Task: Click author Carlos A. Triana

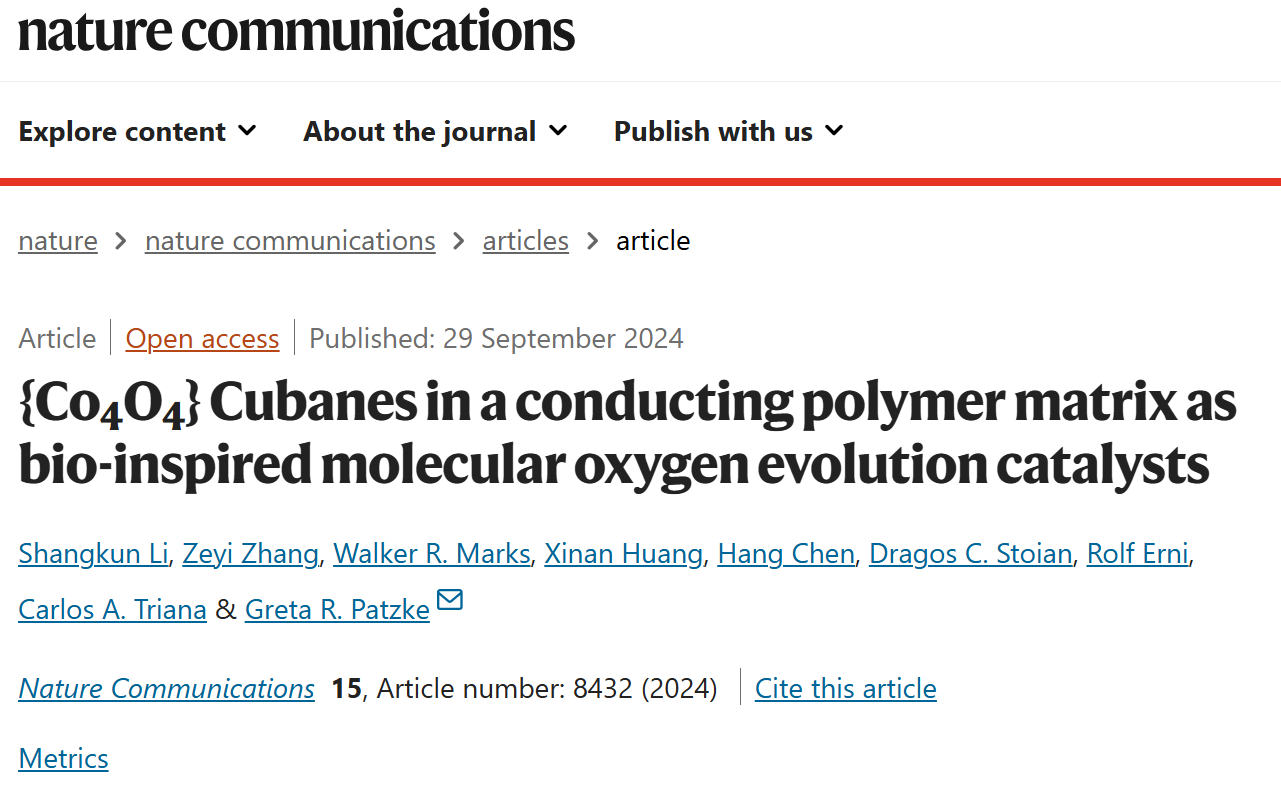Action: (112, 609)
